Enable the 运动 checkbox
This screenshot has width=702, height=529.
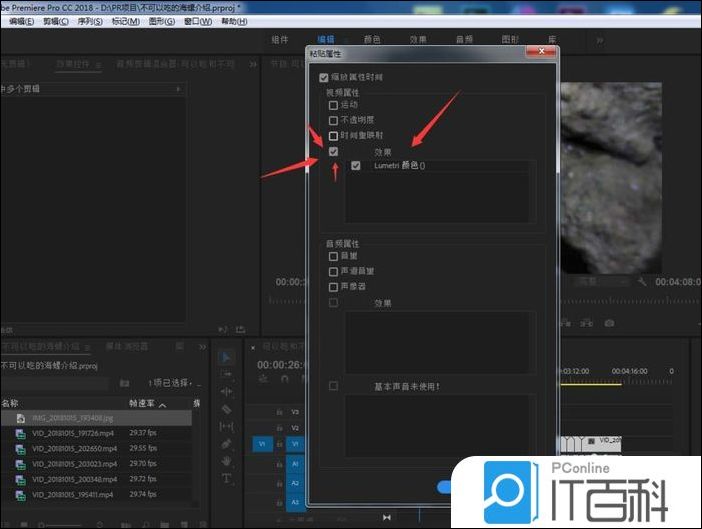pos(333,105)
